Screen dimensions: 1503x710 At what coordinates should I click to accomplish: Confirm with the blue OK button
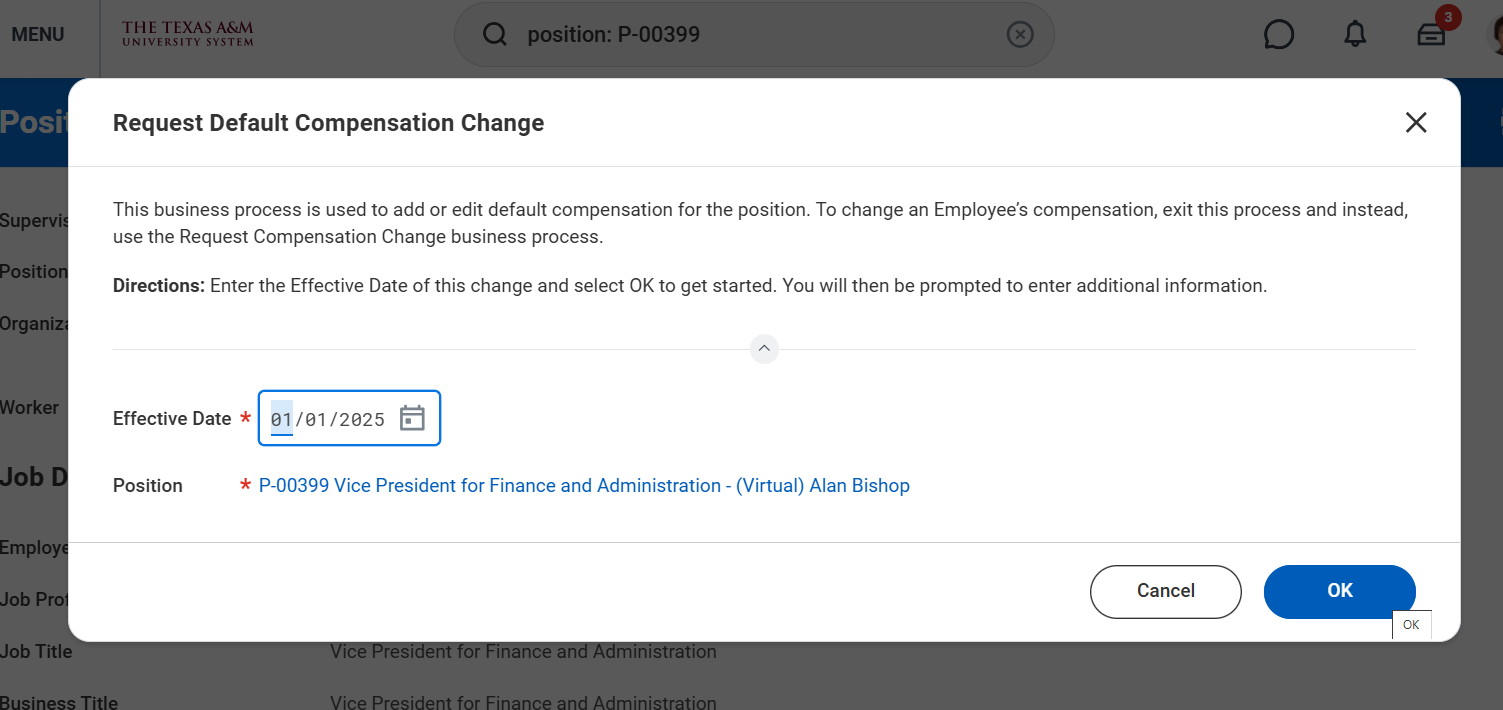[1340, 591]
